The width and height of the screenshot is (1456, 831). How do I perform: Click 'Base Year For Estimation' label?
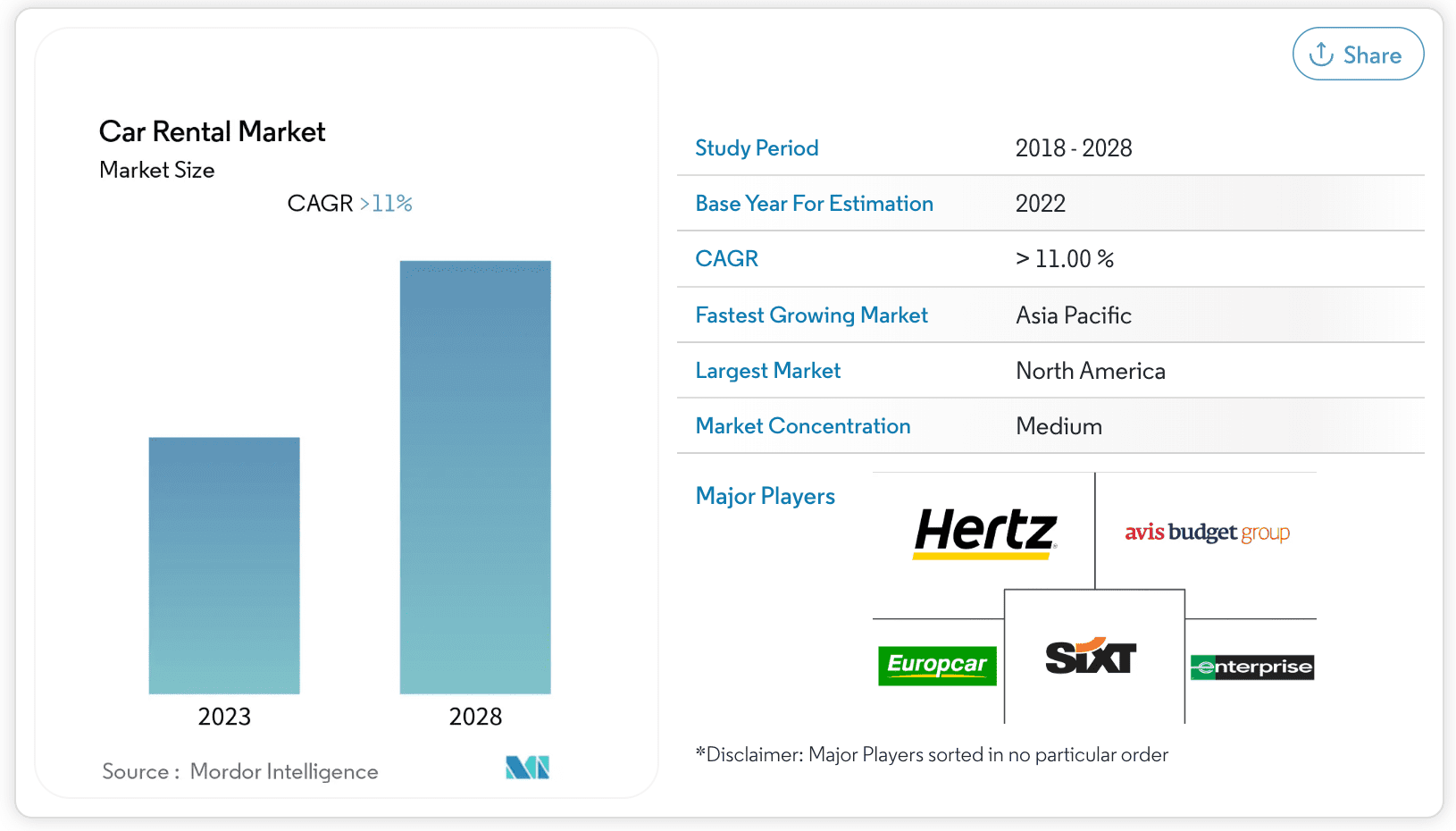tap(815, 204)
